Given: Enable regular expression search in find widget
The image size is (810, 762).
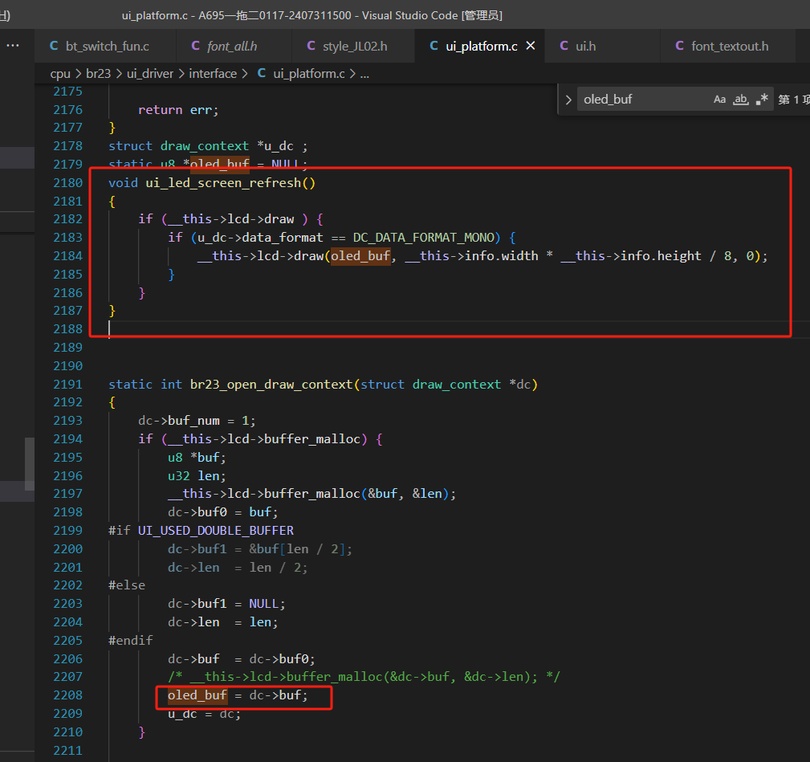Looking at the screenshot, I should tap(762, 99).
